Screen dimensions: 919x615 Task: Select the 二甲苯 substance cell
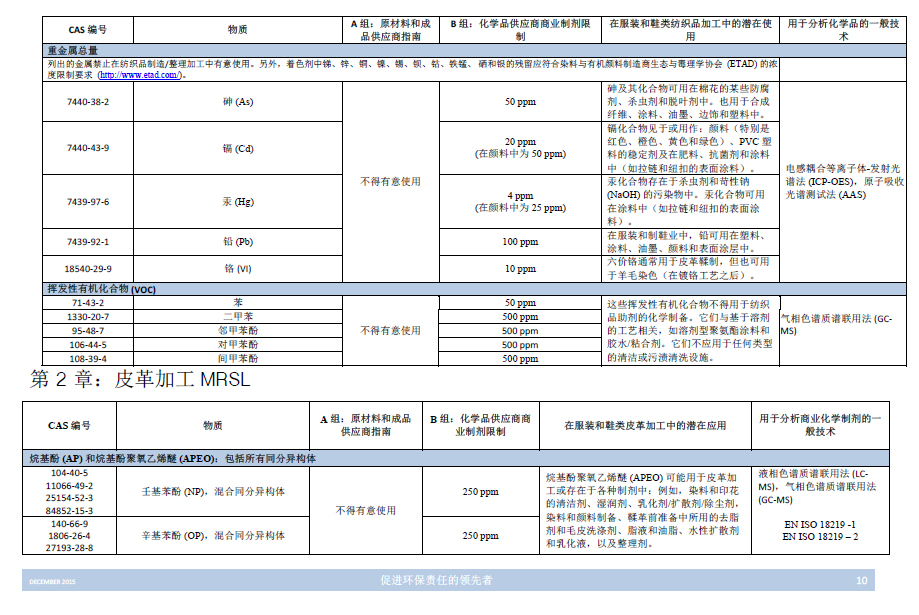click(x=237, y=316)
